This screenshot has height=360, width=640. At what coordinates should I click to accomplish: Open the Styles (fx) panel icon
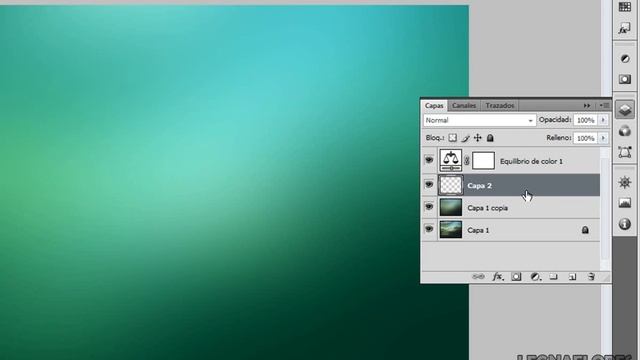pyautogui.click(x=624, y=29)
